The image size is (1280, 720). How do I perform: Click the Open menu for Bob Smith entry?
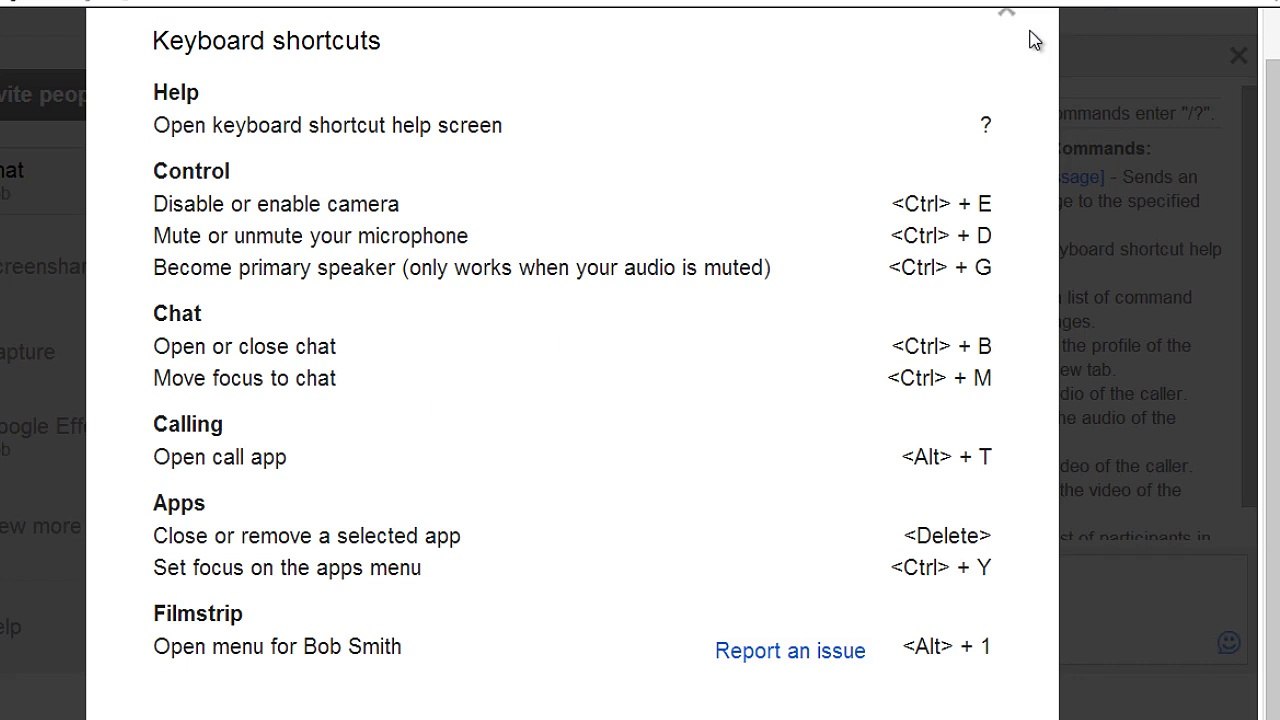277,647
